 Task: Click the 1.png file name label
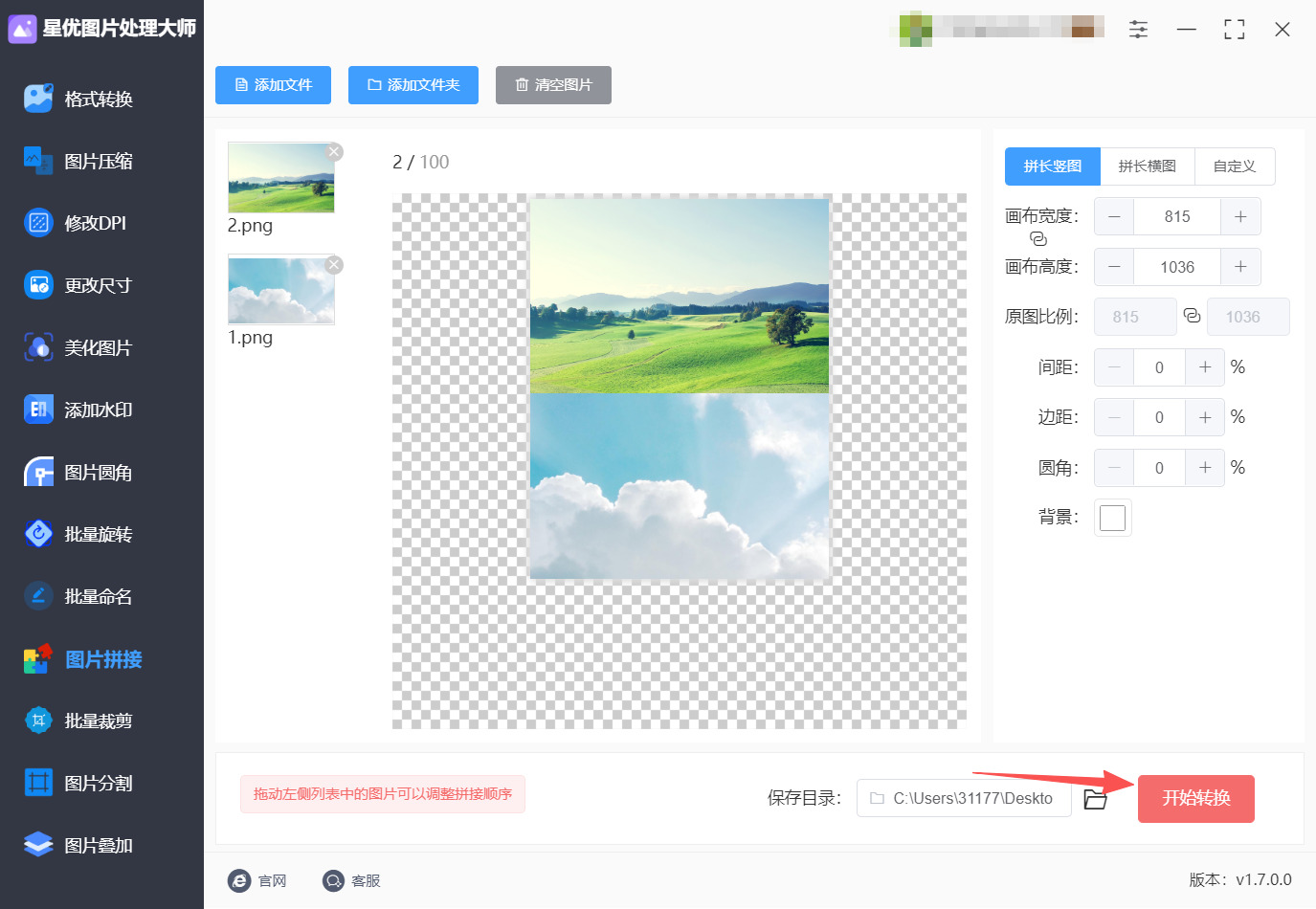tap(250, 338)
